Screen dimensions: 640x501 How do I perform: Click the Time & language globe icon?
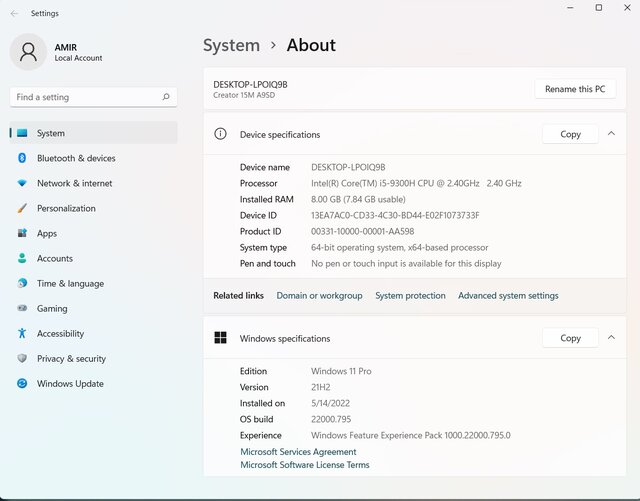point(22,283)
